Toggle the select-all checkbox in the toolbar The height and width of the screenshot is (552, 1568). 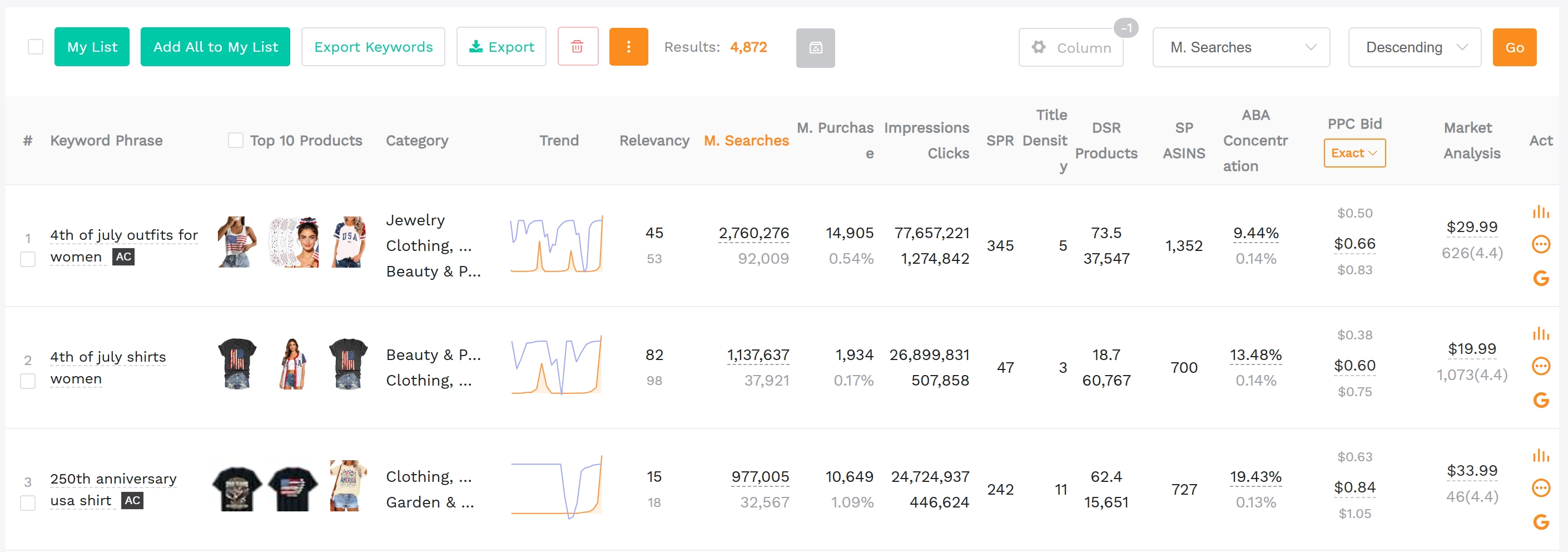coord(35,47)
